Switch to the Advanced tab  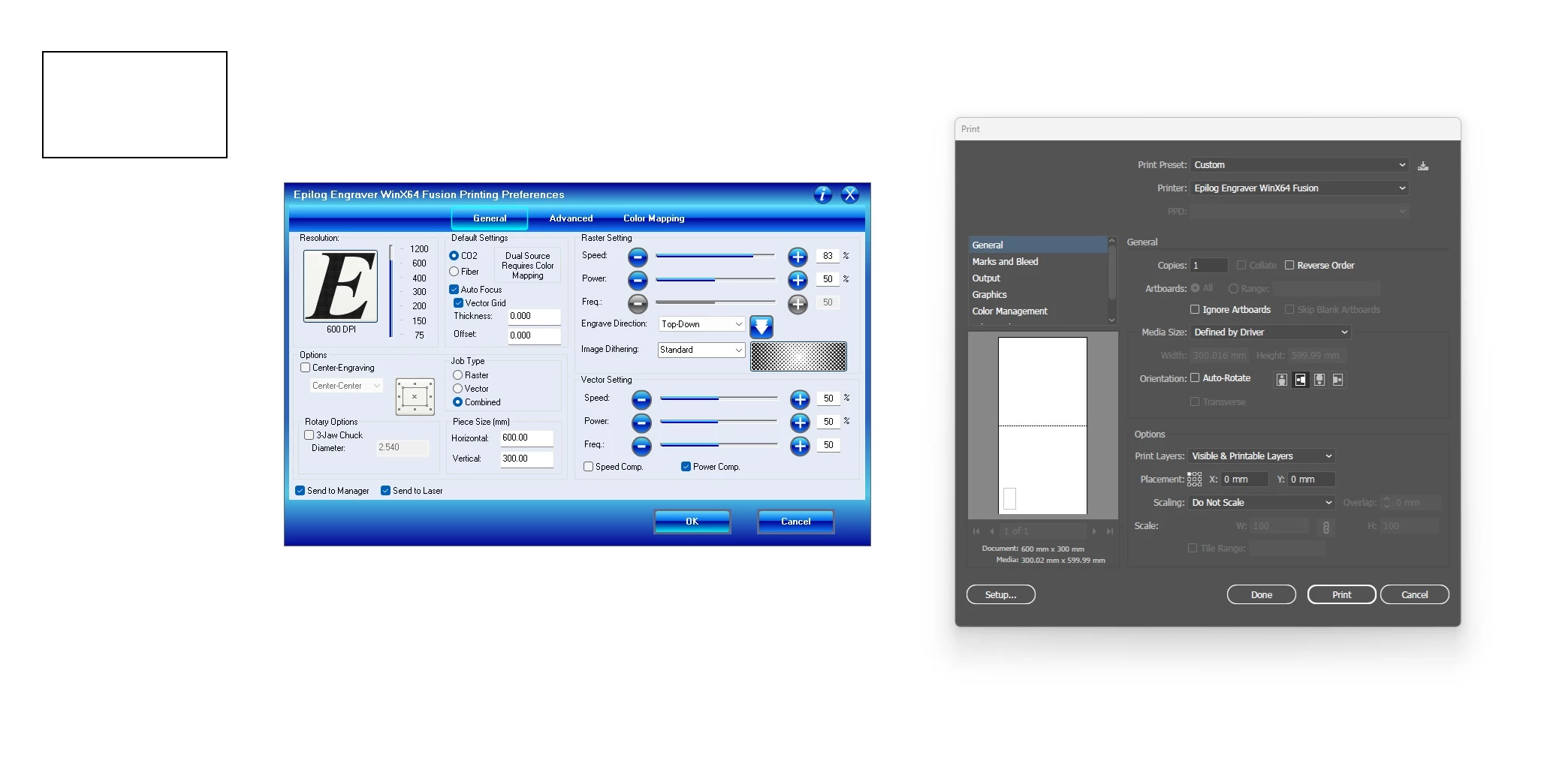pyautogui.click(x=571, y=218)
